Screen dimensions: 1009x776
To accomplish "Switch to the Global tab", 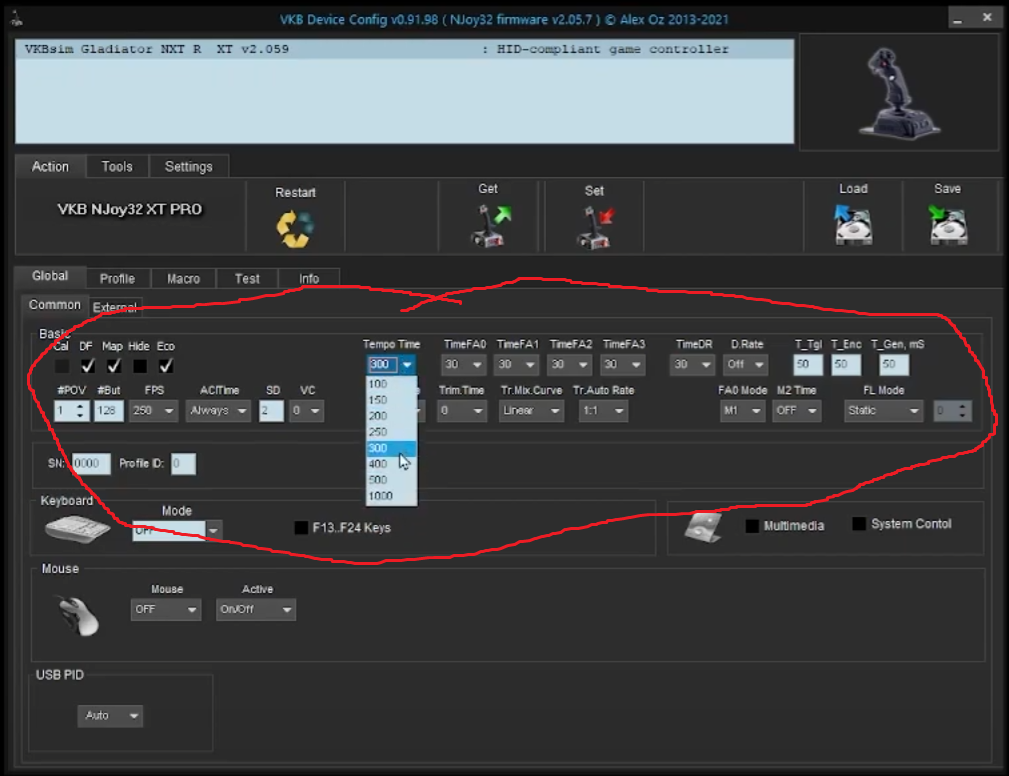I will 50,276.
